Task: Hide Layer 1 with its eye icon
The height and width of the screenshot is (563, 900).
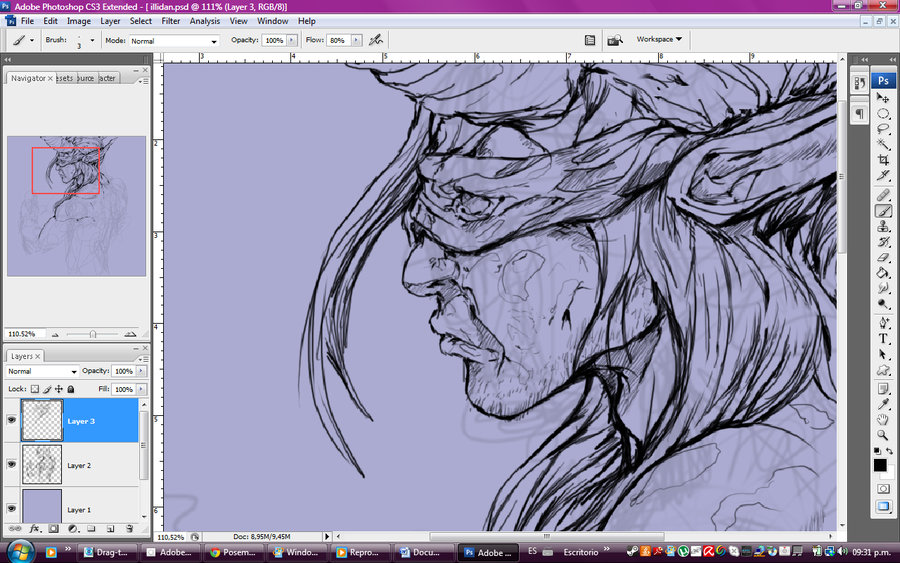Action: pos(11,508)
